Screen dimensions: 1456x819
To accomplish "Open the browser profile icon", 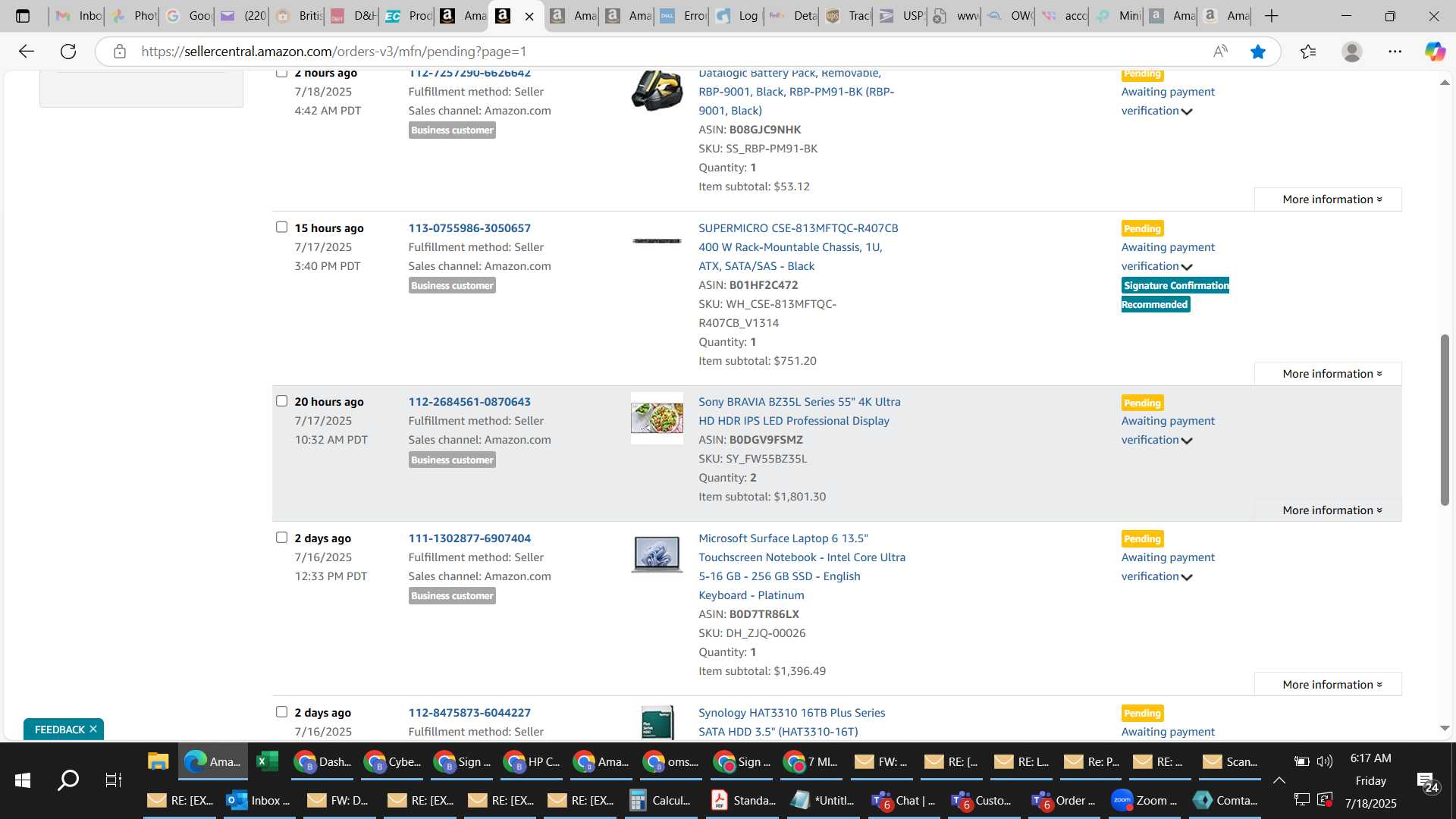I will pyautogui.click(x=1351, y=51).
